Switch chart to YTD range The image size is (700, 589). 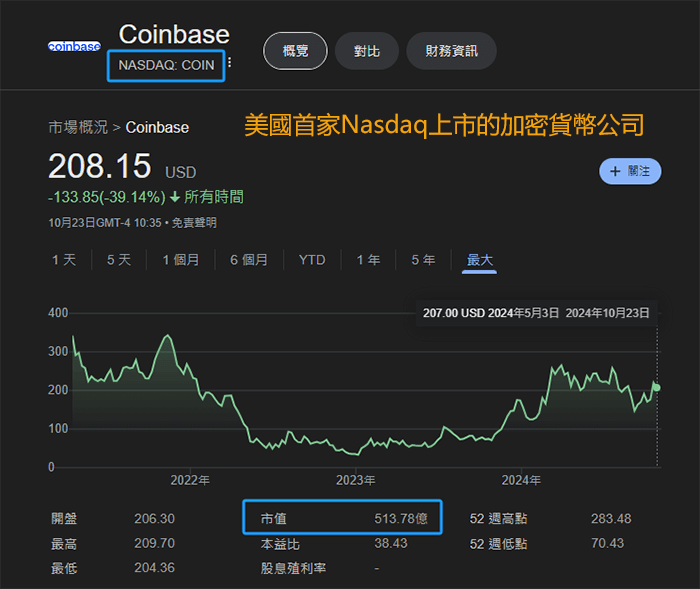(312, 260)
